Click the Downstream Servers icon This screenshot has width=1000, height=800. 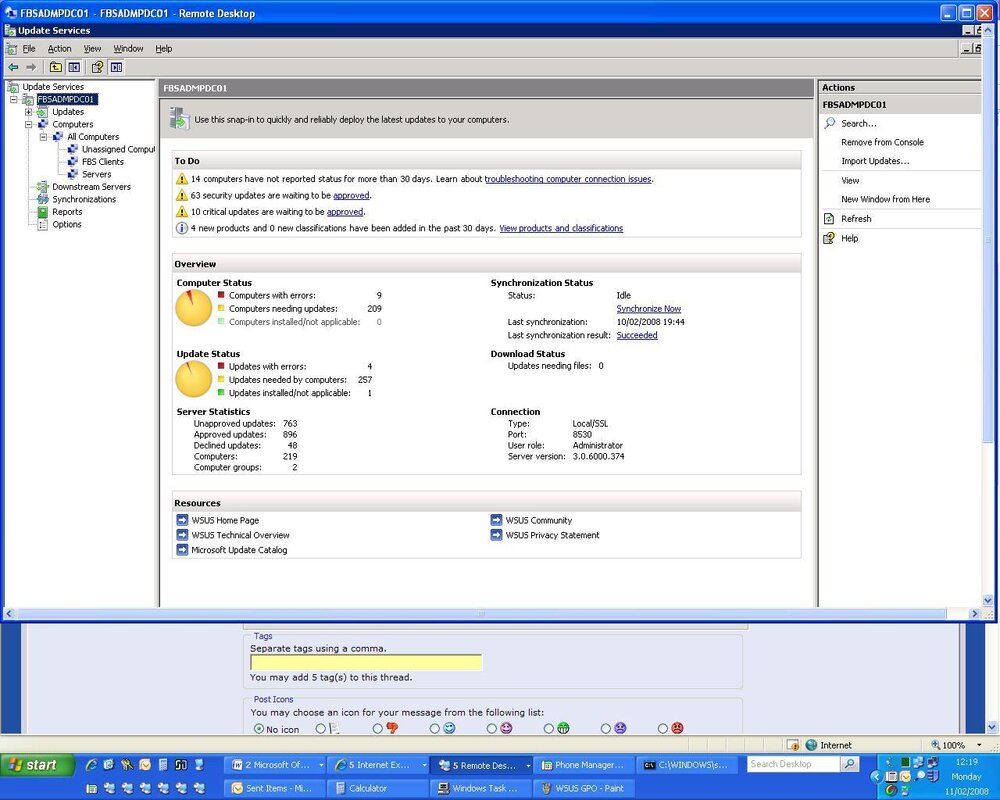pos(42,187)
